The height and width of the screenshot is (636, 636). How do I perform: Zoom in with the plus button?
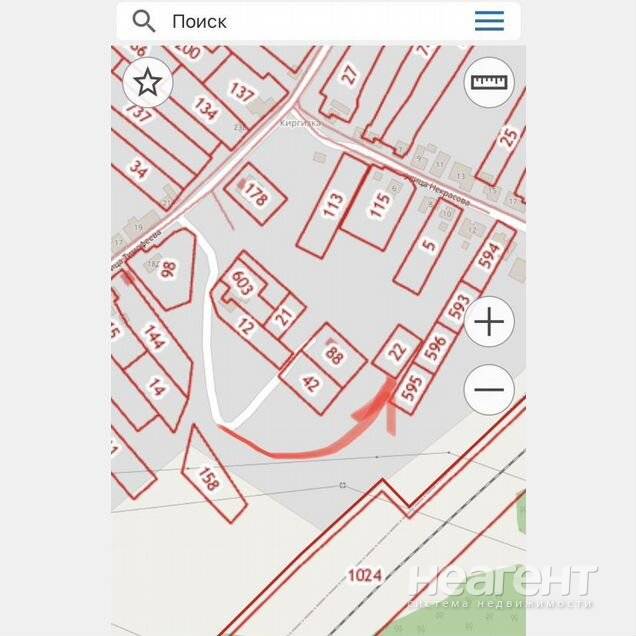(x=489, y=322)
